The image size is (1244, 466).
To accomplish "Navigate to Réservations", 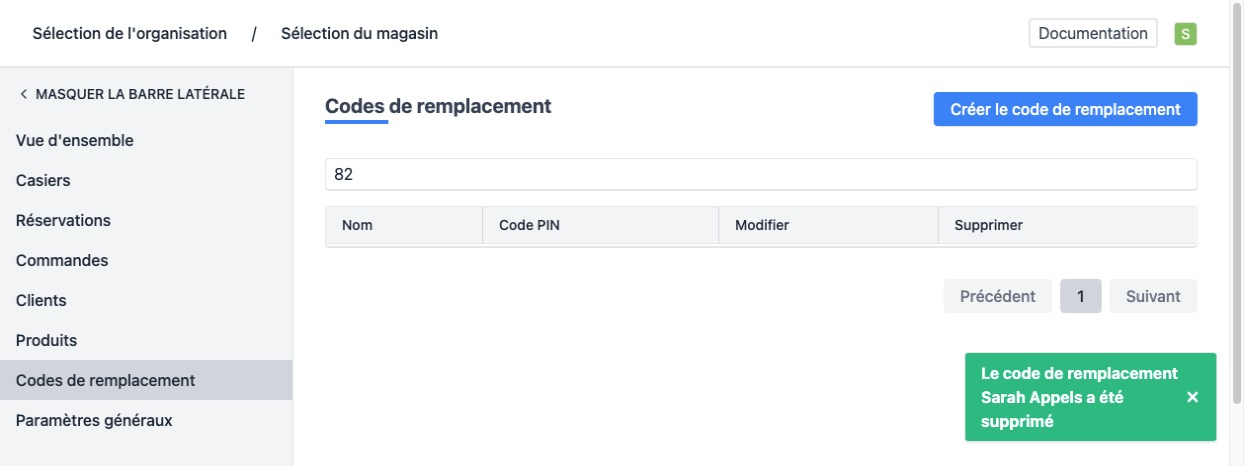I will (63, 220).
